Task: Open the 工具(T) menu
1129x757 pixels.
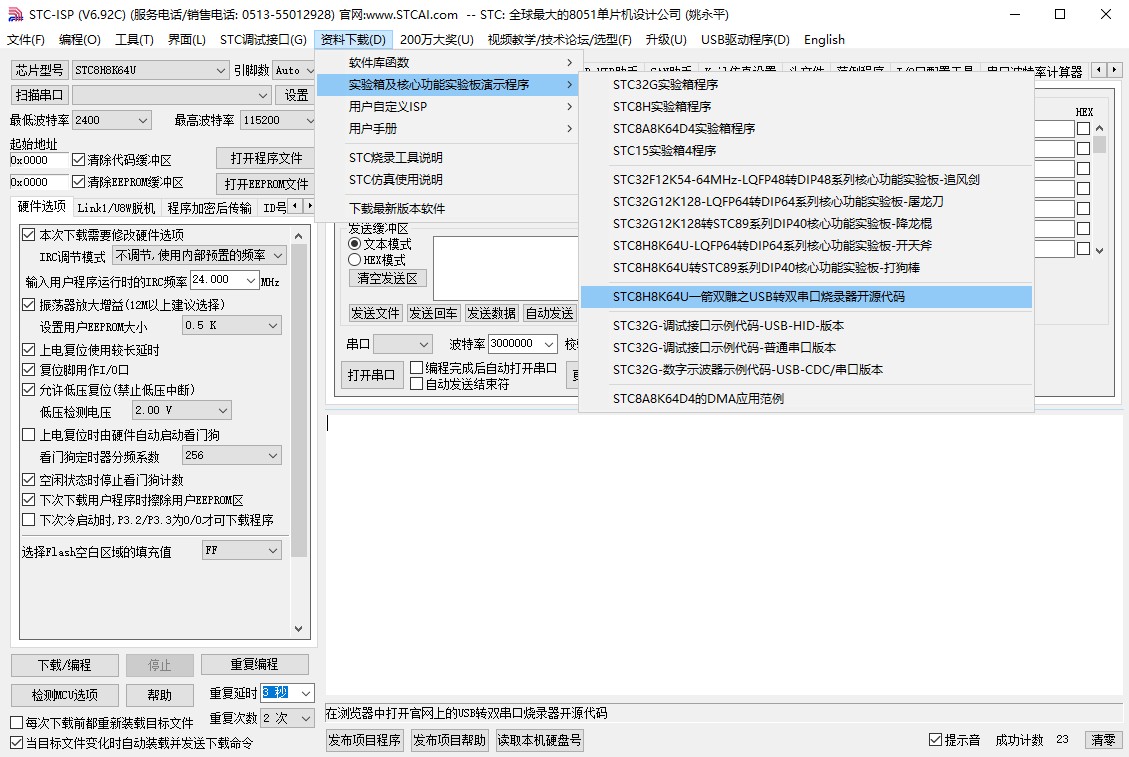Action: pos(134,40)
